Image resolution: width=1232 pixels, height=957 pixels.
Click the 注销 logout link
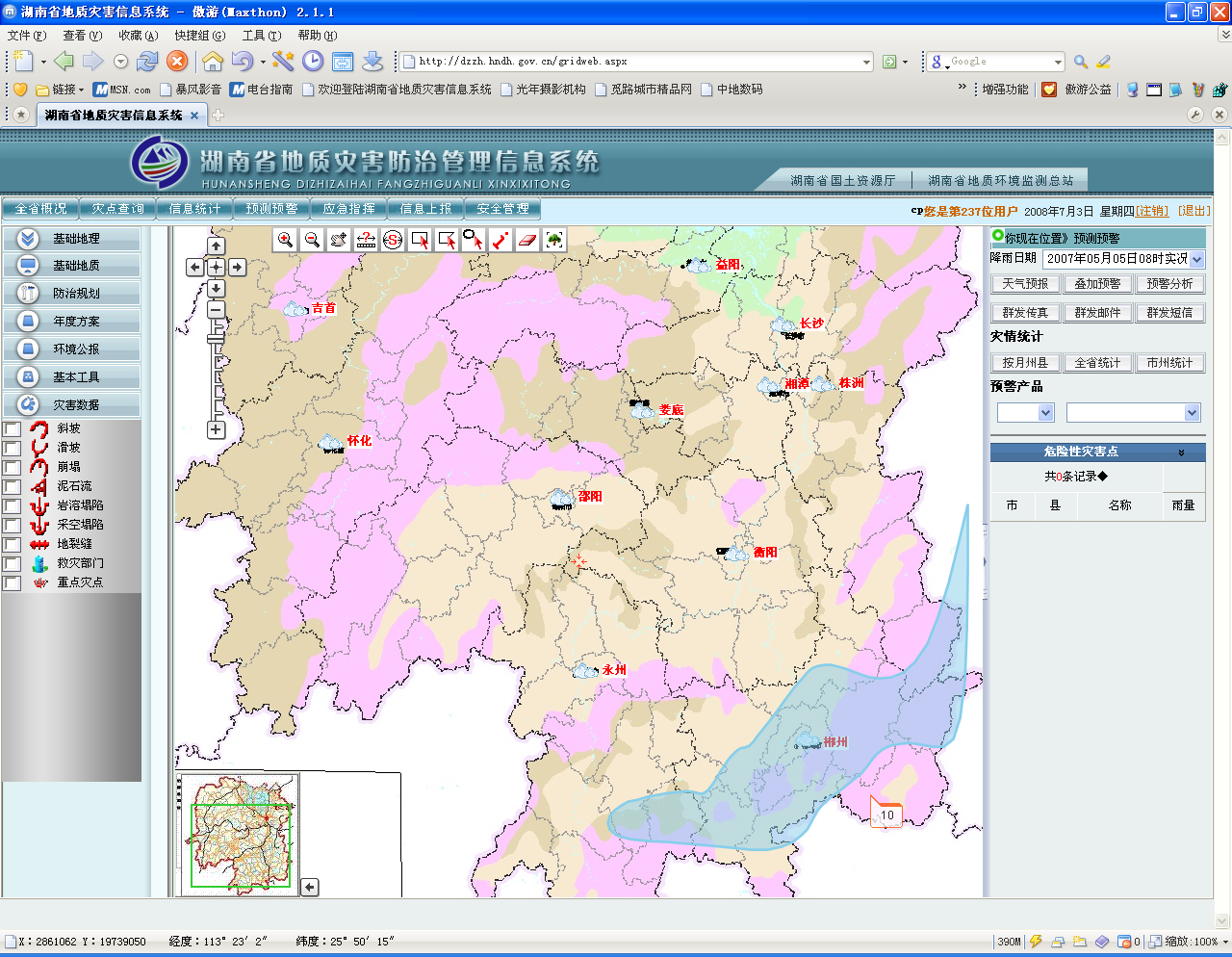coord(1152,211)
